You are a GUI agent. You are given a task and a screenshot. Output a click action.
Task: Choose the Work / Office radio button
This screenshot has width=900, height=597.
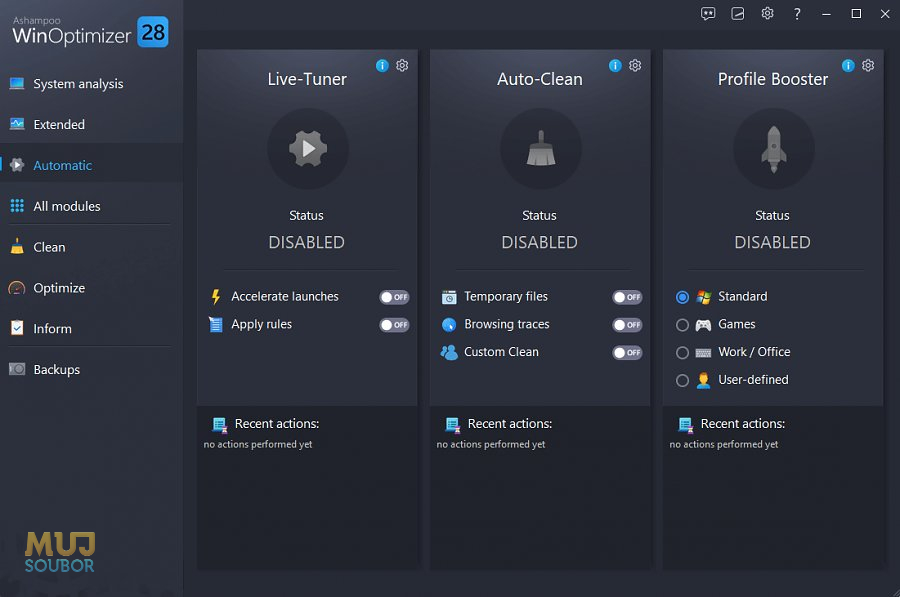point(682,352)
